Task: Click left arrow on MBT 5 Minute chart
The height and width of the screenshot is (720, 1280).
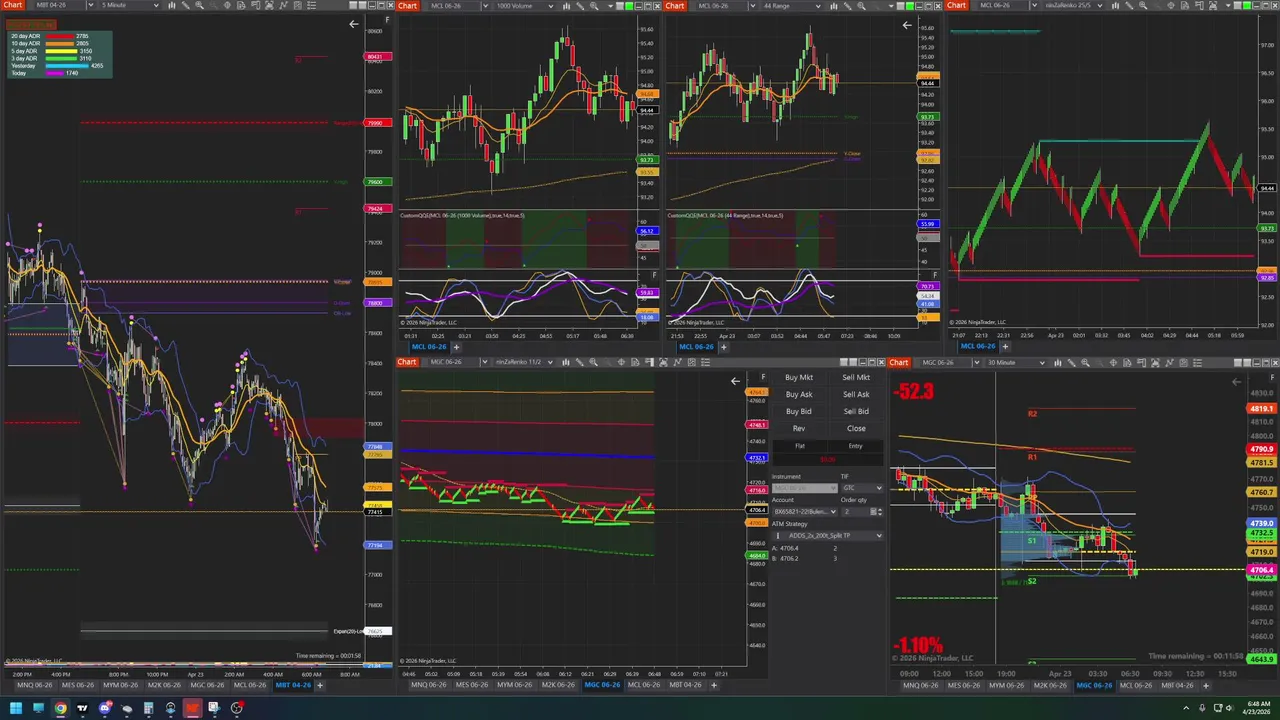Action: [x=353, y=24]
